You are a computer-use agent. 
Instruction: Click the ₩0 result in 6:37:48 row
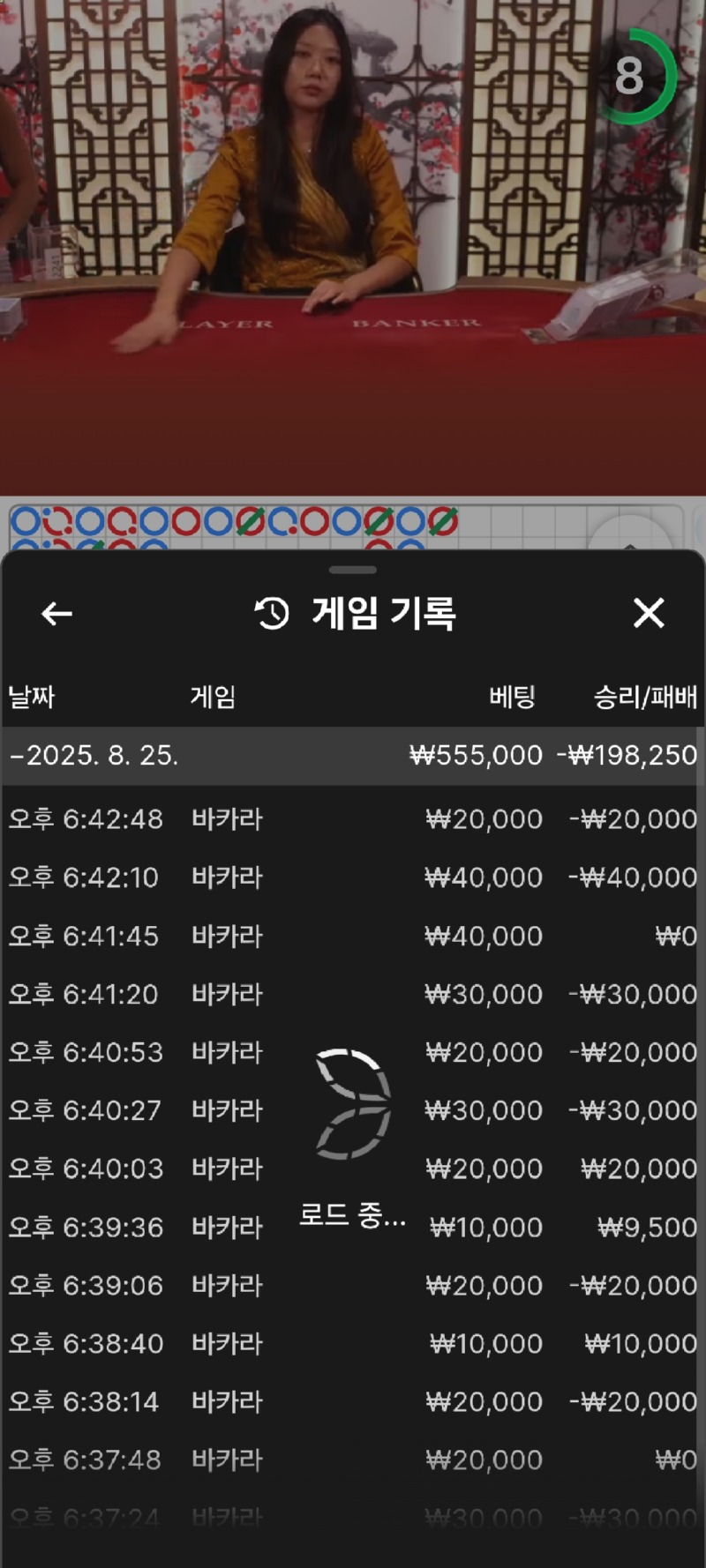tap(676, 1460)
